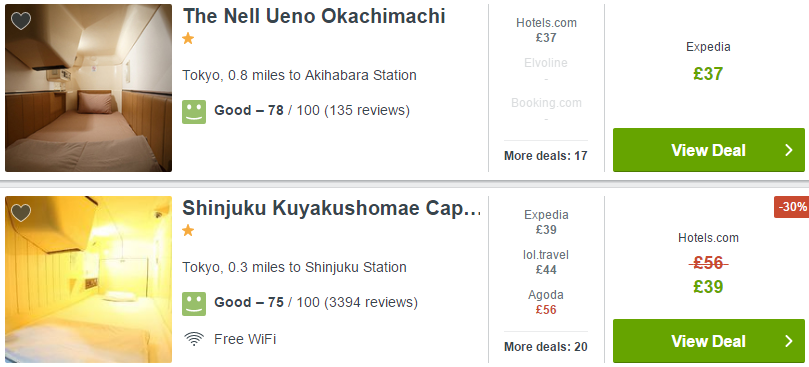The width and height of the screenshot is (809, 367).
Task: Click the Free WiFi icon
Action: 193,339
